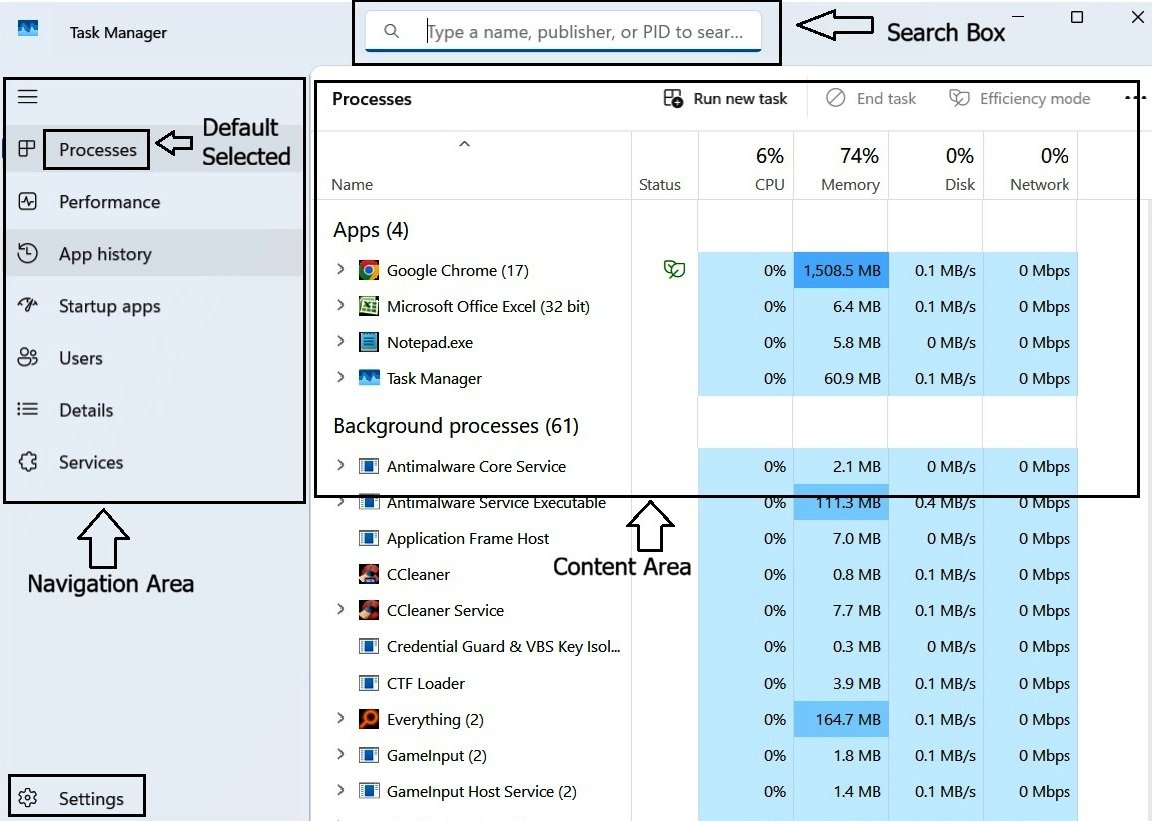
Task: Select the Credential Guard & VBS Key Isol... row
Action: point(696,647)
